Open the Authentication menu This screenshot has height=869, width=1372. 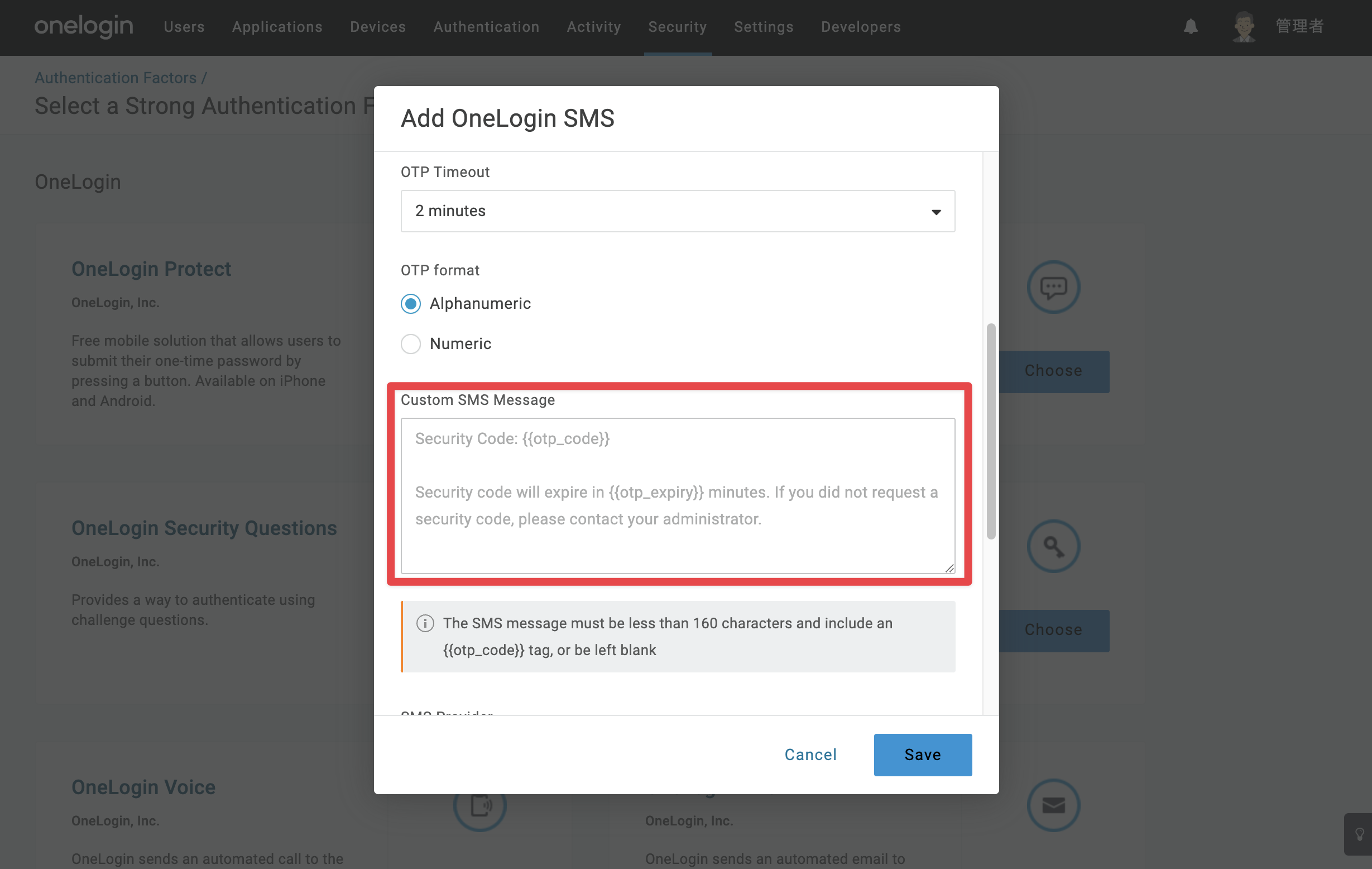point(486,27)
